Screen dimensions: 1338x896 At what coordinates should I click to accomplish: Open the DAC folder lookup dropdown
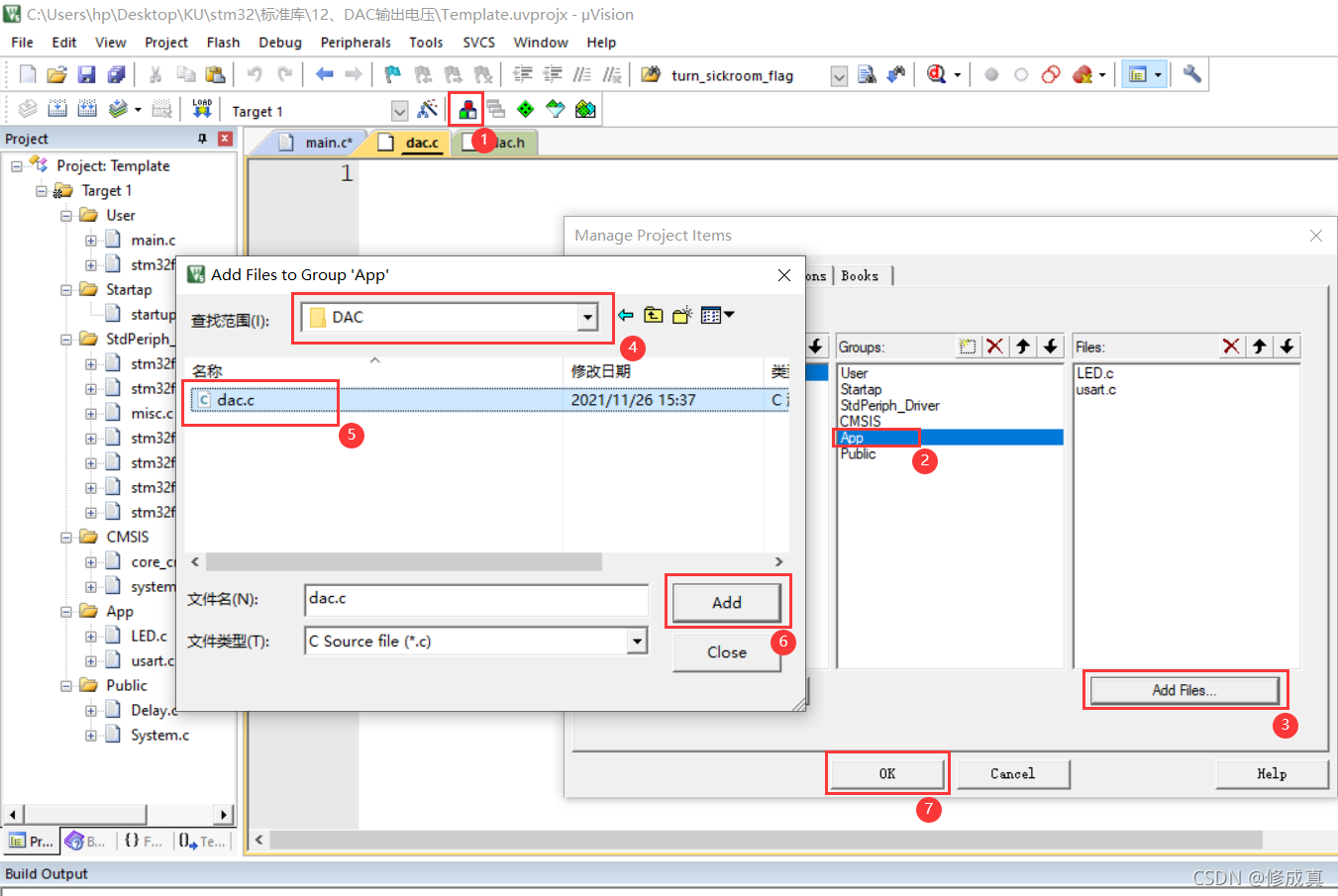pyautogui.click(x=587, y=317)
